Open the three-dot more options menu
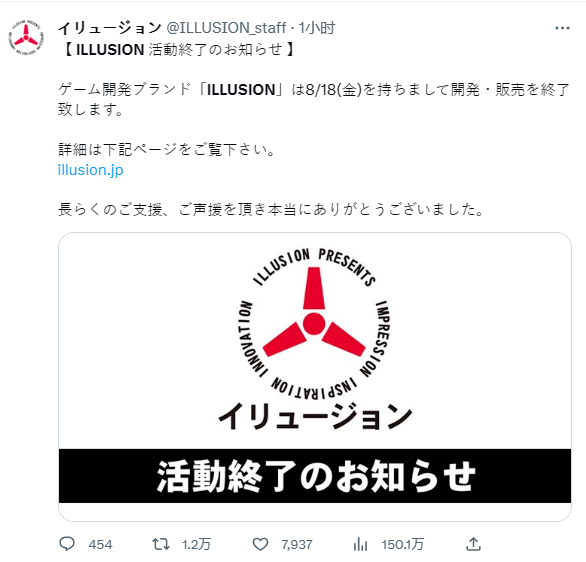Screen dimensions: 586x562 click(x=562, y=28)
